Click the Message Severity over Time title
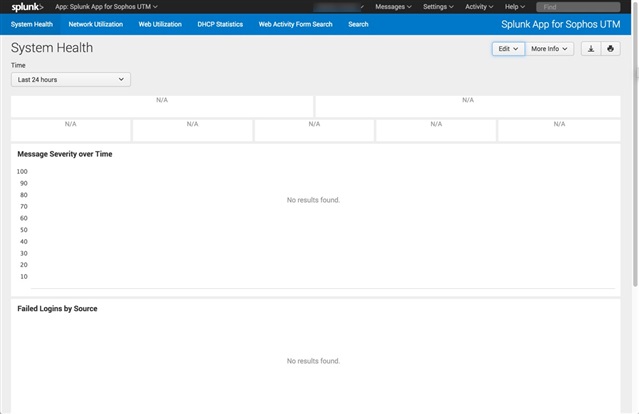Viewport: 639px width, 414px height. 65,154
